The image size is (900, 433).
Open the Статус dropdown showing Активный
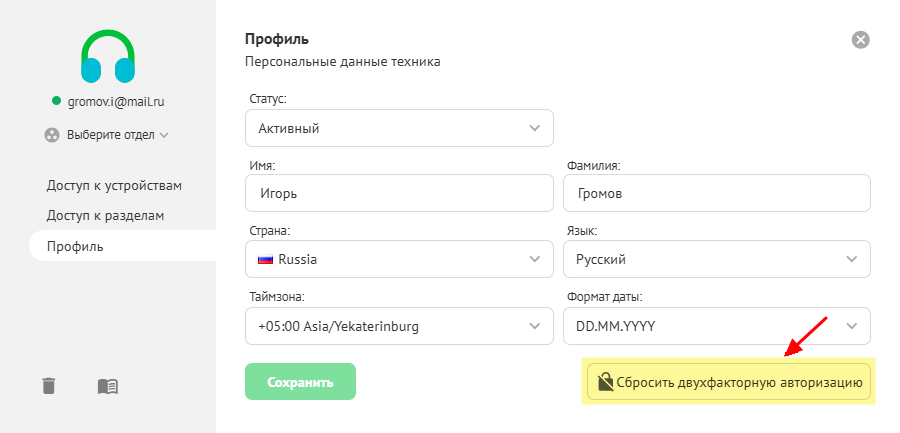click(x=399, y=128)
